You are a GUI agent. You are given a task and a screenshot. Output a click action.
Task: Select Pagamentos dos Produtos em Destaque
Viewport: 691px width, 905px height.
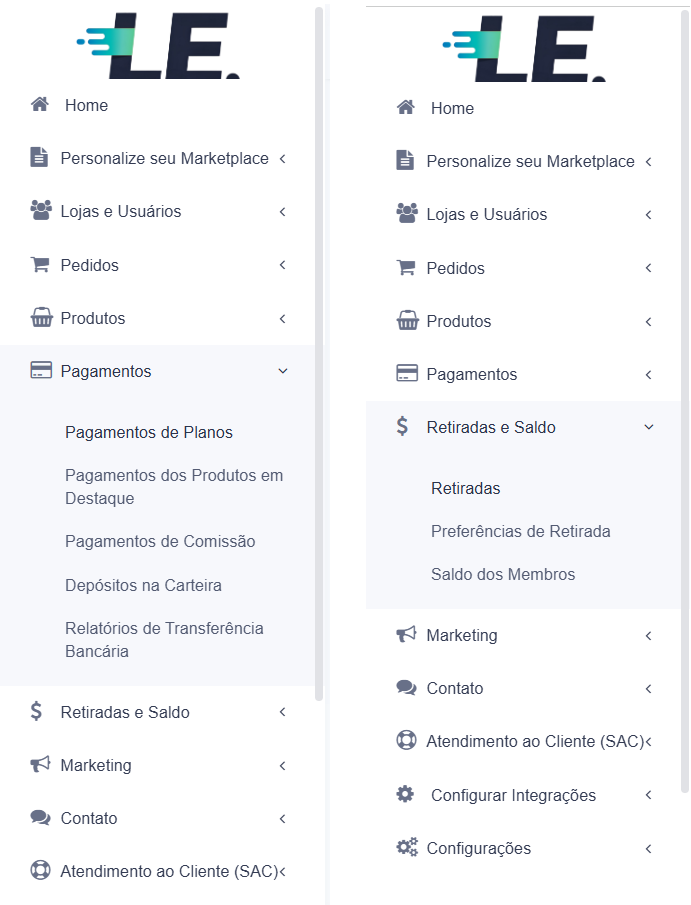pos(174,487)
